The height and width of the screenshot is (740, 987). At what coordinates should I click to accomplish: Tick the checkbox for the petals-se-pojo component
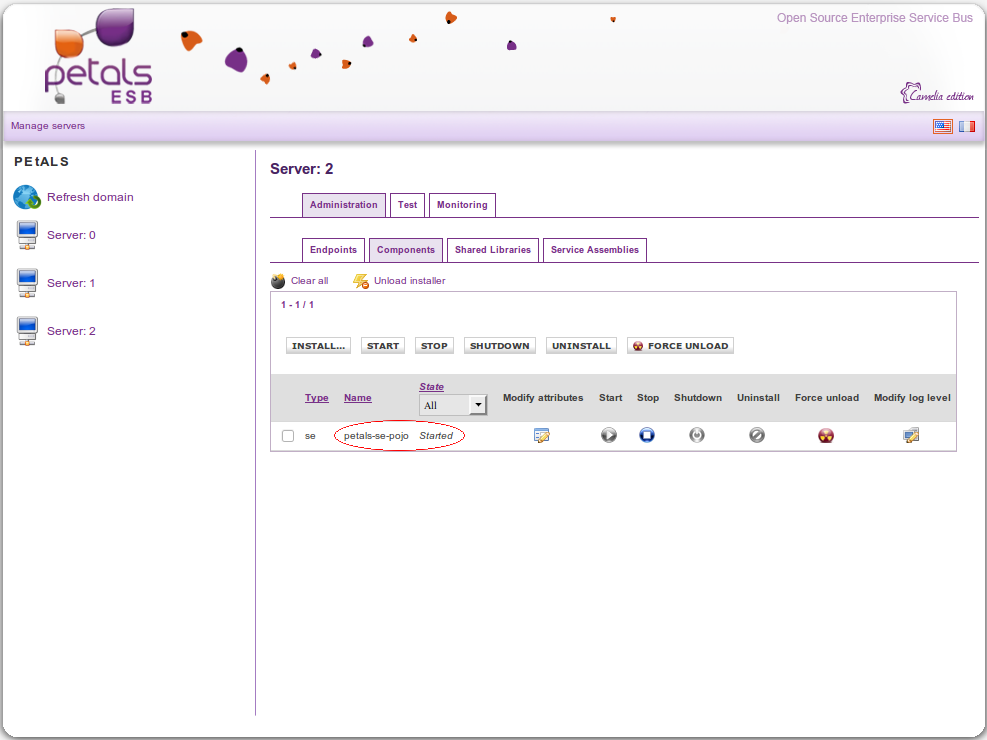[288, 436]
